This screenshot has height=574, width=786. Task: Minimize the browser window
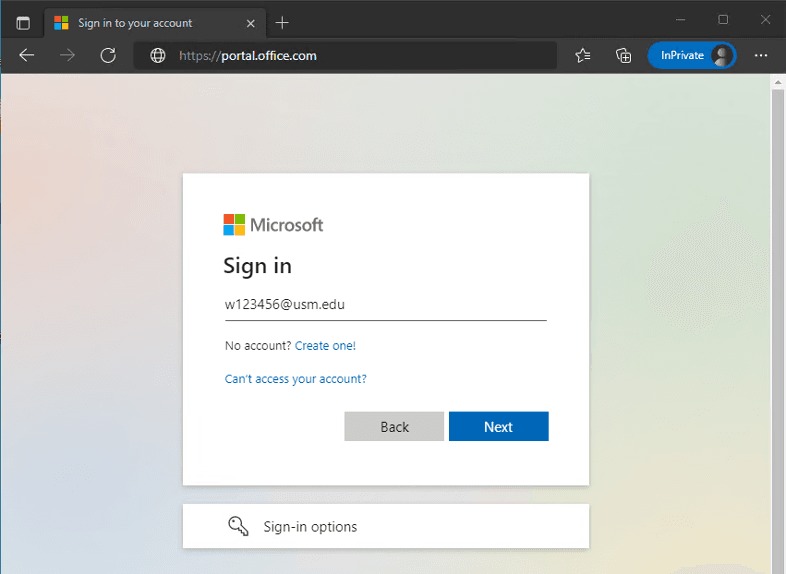tap(680, 20)
